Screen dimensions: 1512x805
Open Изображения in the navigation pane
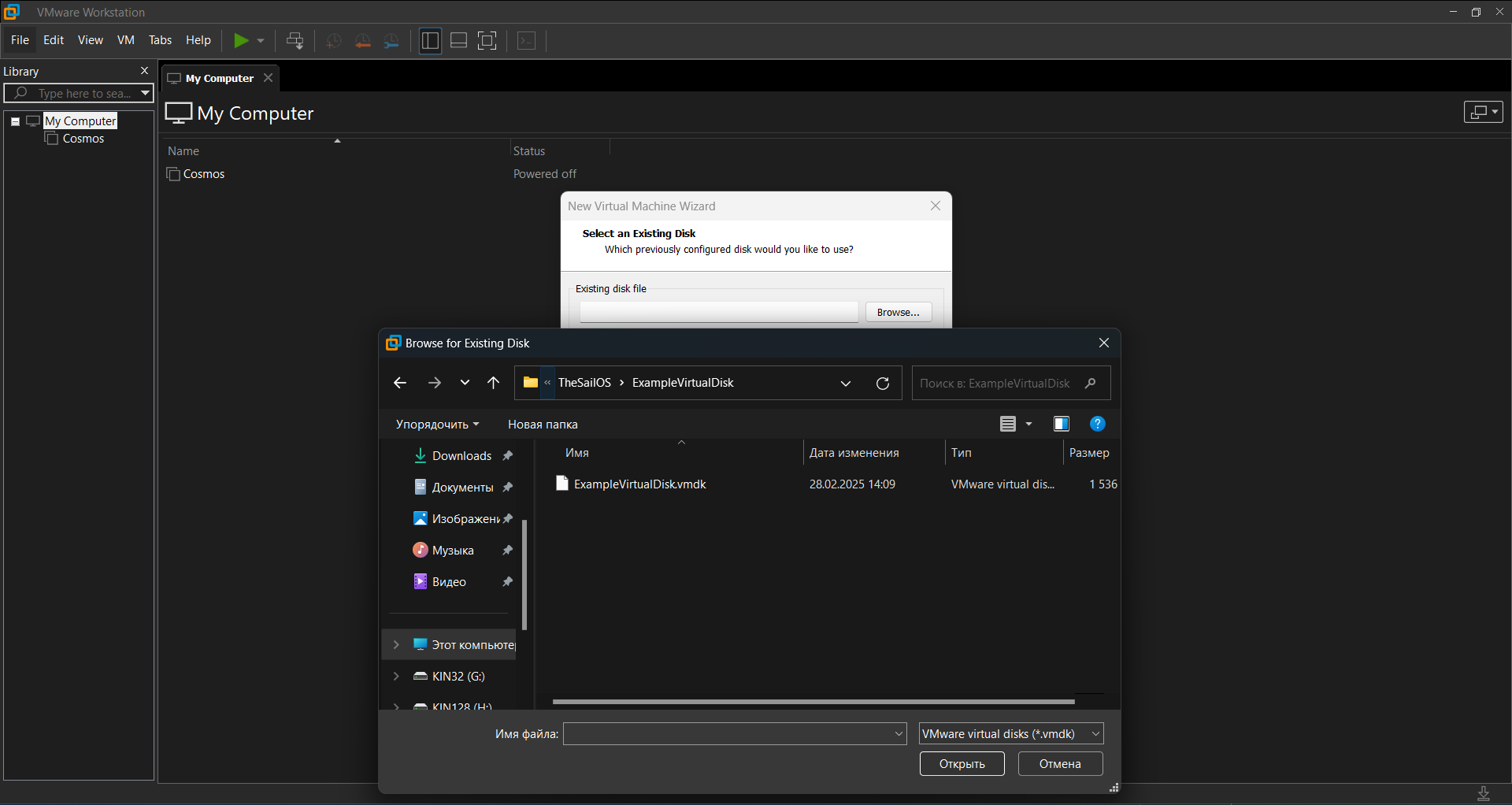[465, 519]
